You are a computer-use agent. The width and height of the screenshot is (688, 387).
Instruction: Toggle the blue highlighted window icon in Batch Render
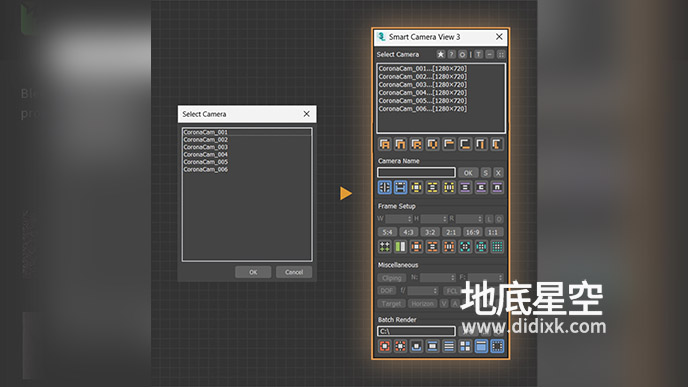click(x=481, y=346)
